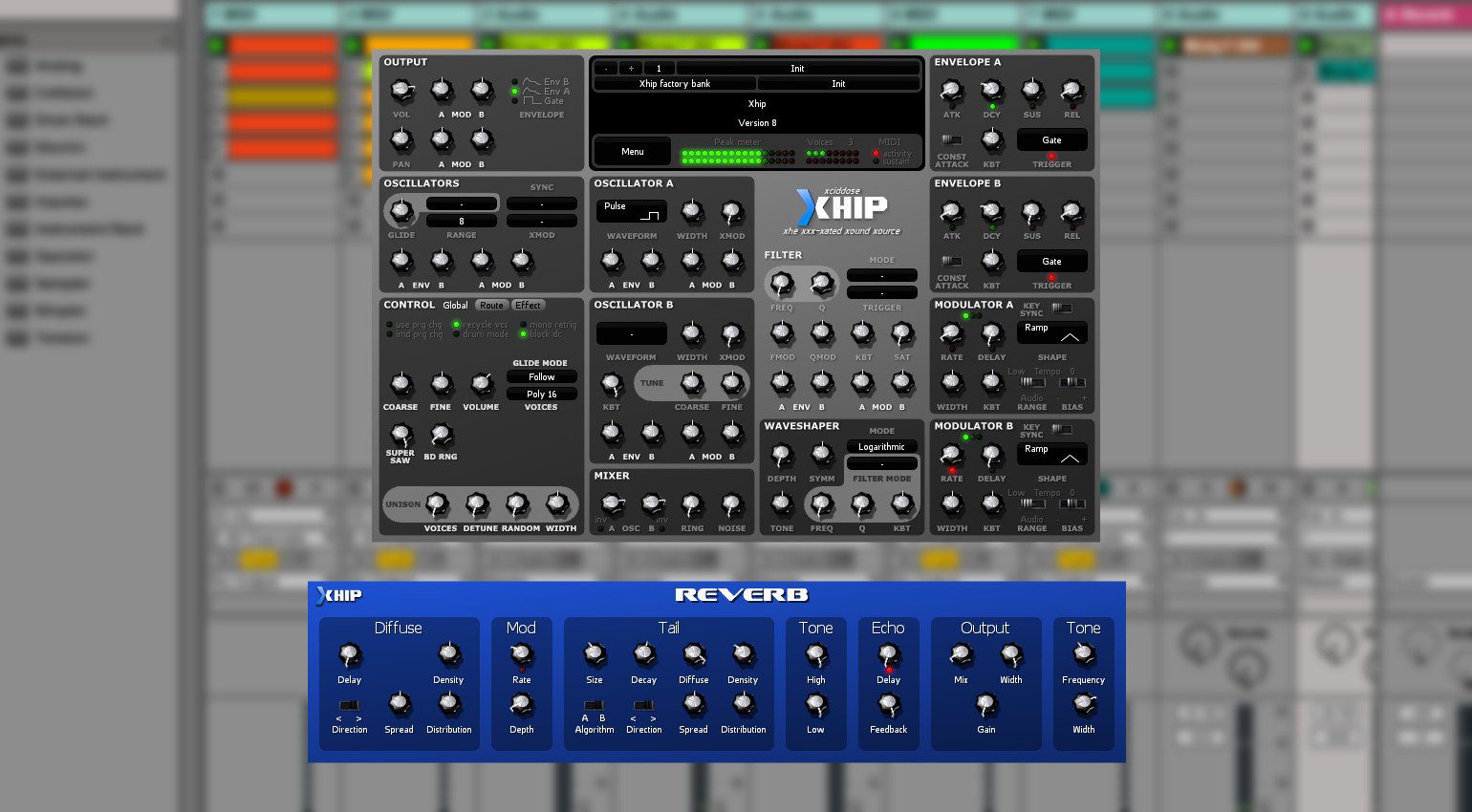Enable the Gate output envelope option
The width and height of the screenshot is (1472, 812).
[515, 101]
